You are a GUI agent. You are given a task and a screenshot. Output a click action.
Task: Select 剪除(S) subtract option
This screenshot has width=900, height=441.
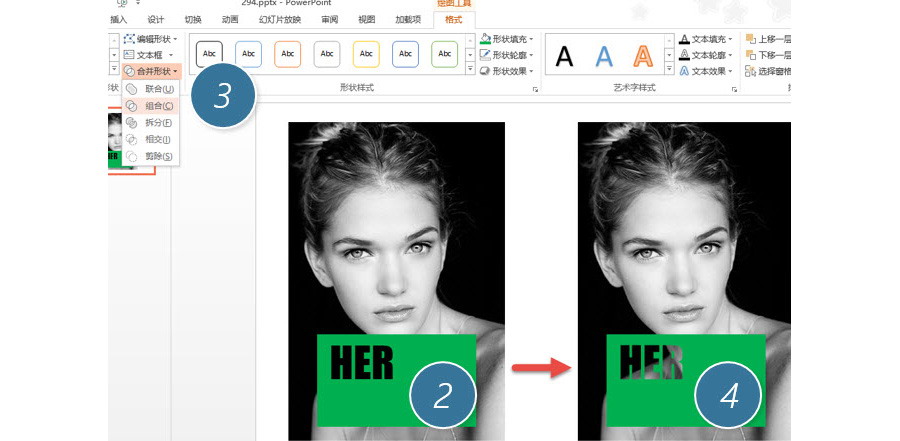(x=151, y=156)
